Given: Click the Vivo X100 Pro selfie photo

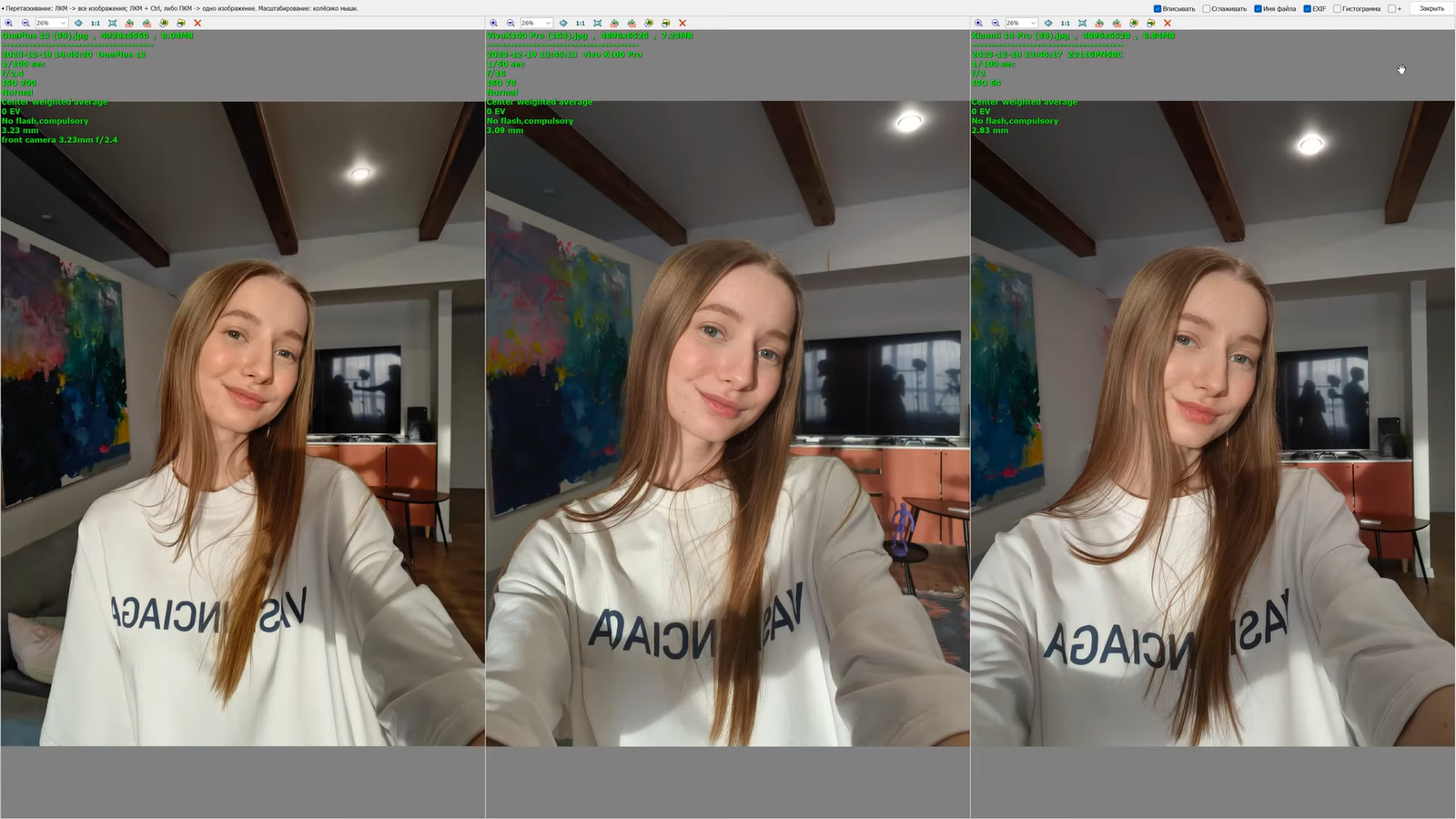Looking at the screenshot, I should (728, 423).
